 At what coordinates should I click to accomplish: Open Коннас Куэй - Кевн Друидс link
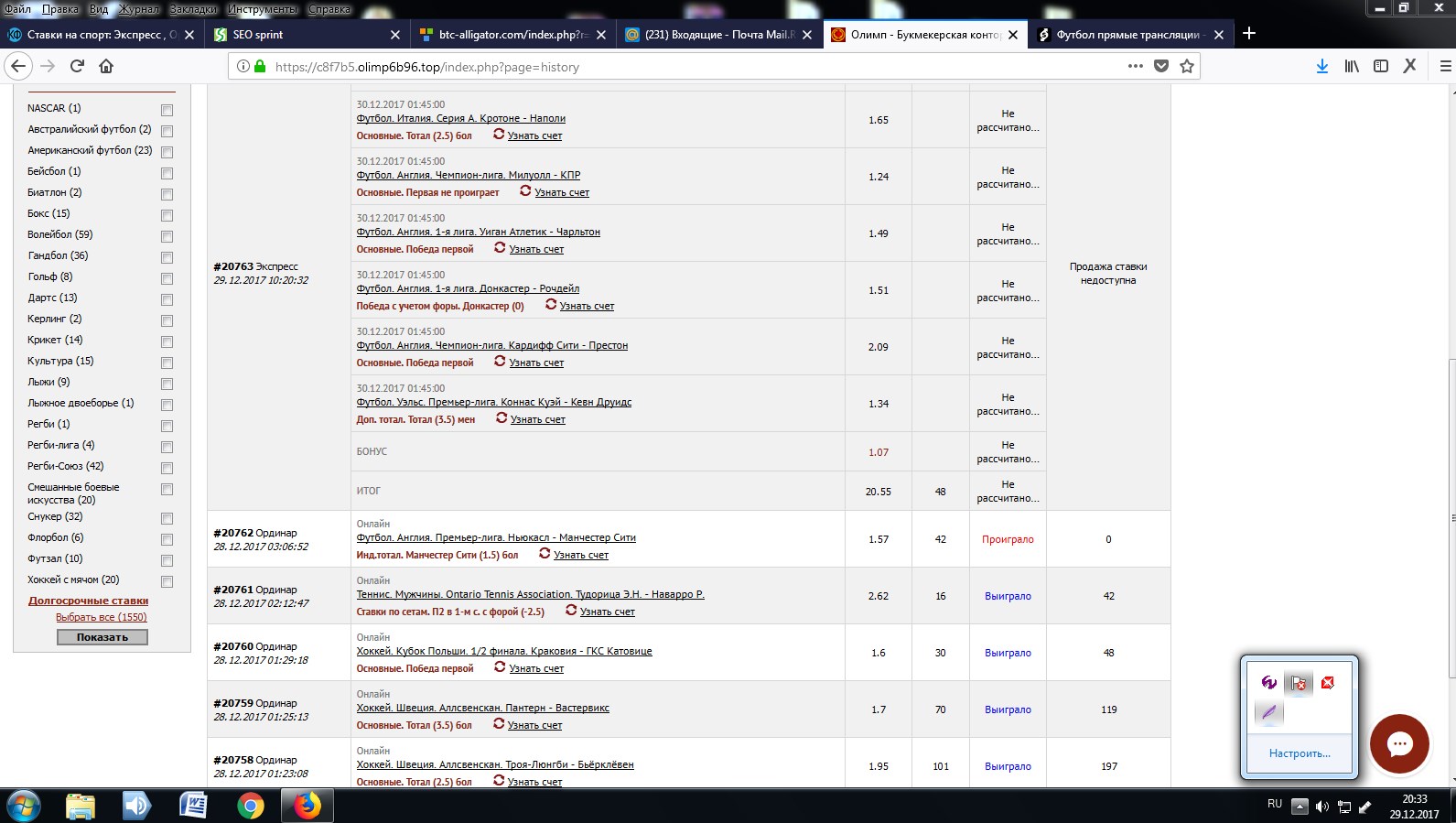[494, 402]
